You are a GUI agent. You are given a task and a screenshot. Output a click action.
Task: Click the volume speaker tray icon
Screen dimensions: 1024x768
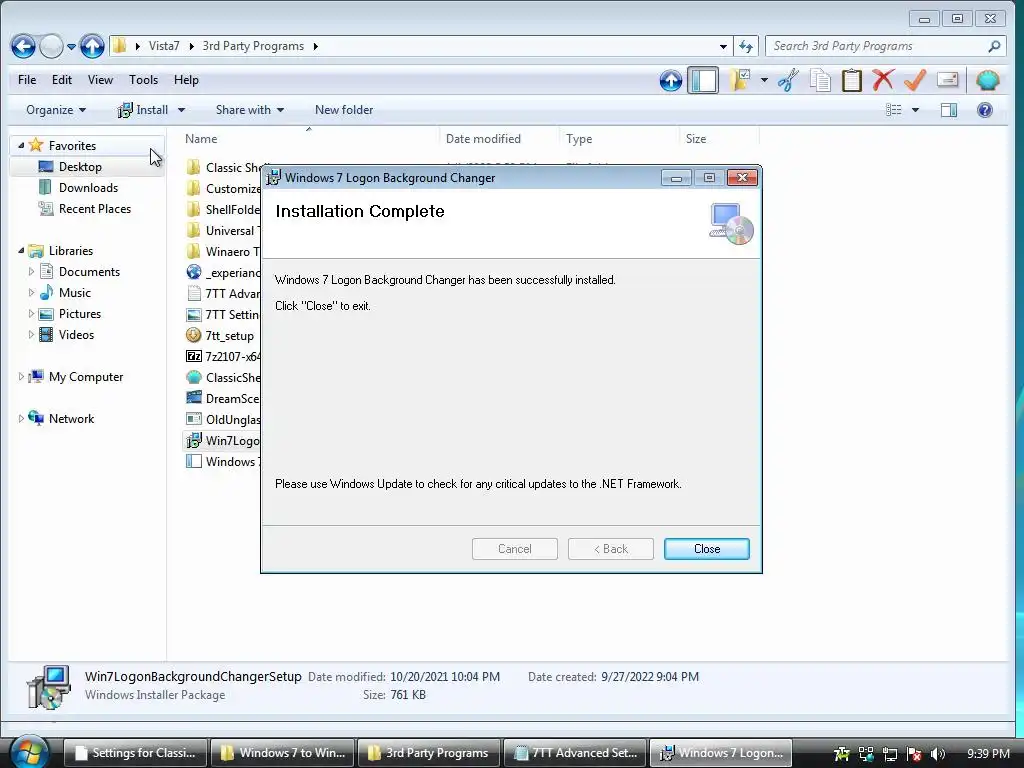tap(938, 754)
